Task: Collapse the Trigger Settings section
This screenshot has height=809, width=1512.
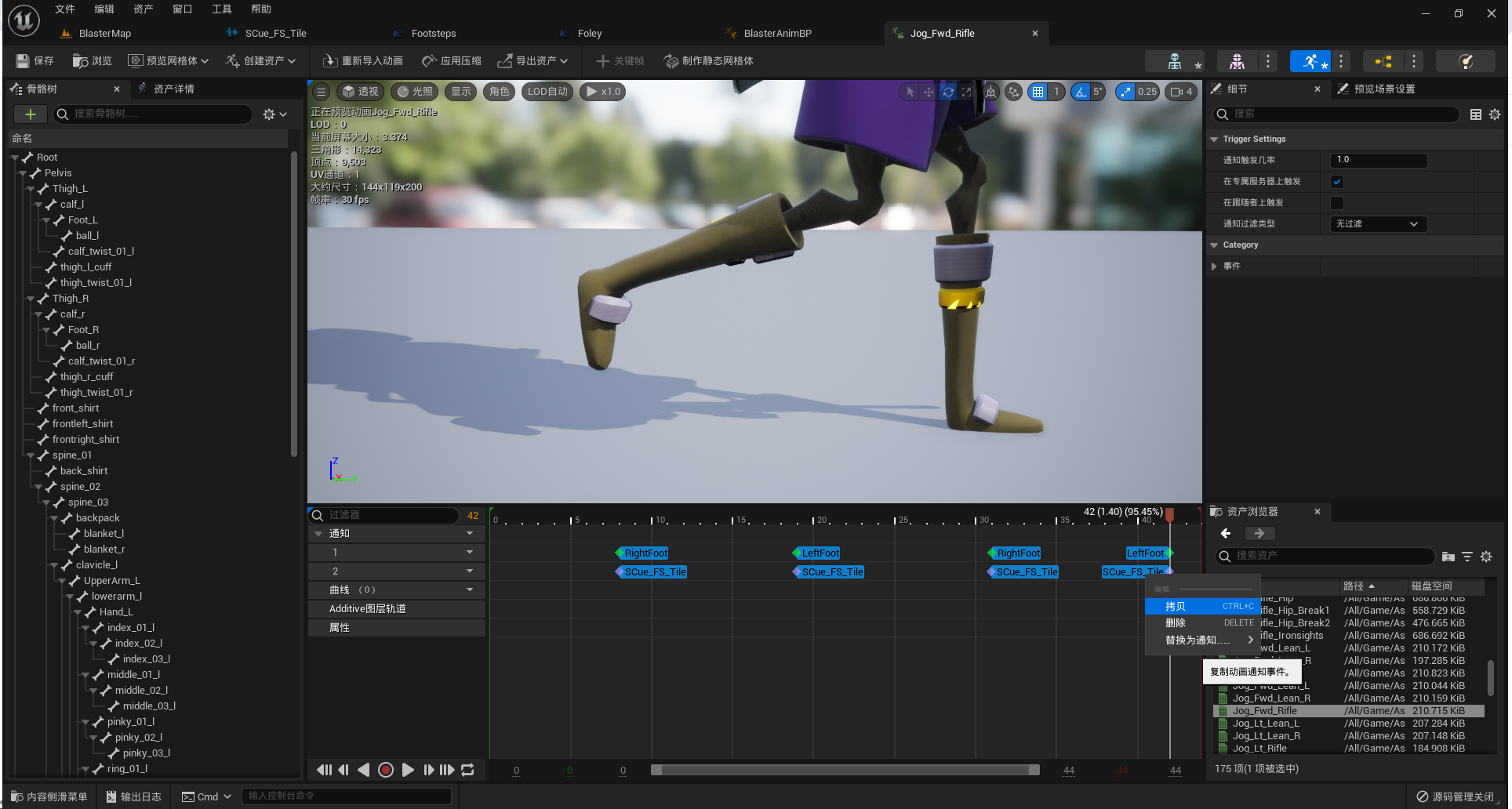Action: (1214, 140)
